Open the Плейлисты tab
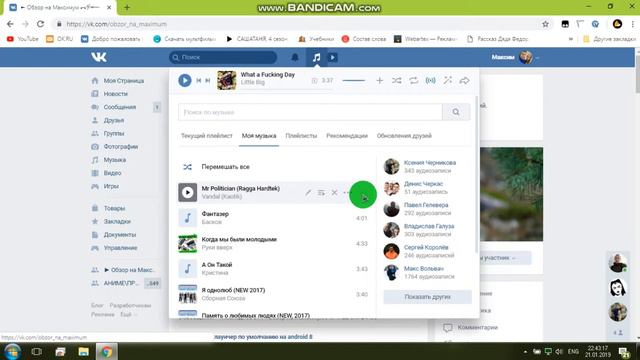The width and height of the screenshot is (640, 360). (x=301, y=136)
